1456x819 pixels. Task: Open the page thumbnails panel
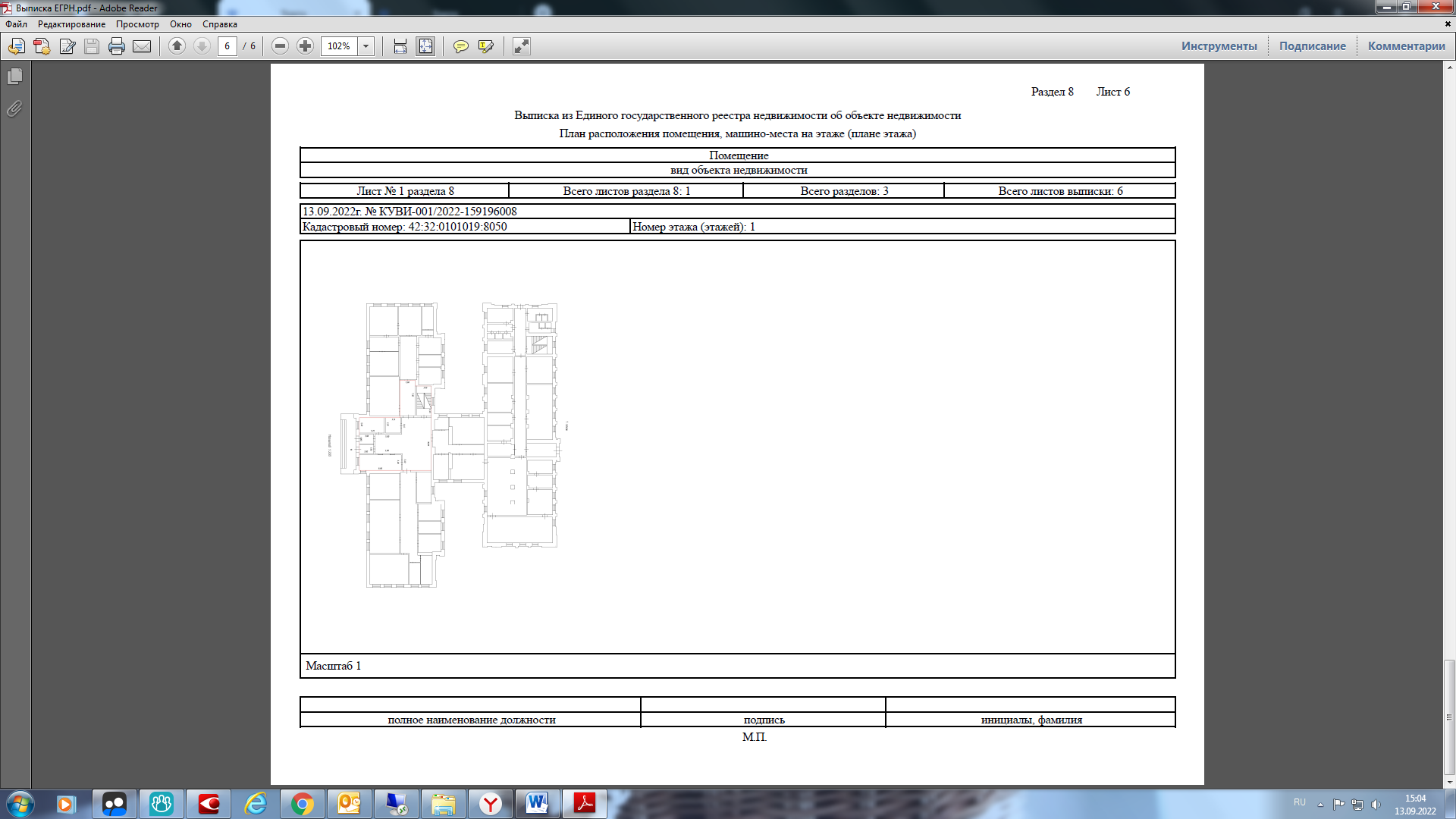[x=14, y=77]
